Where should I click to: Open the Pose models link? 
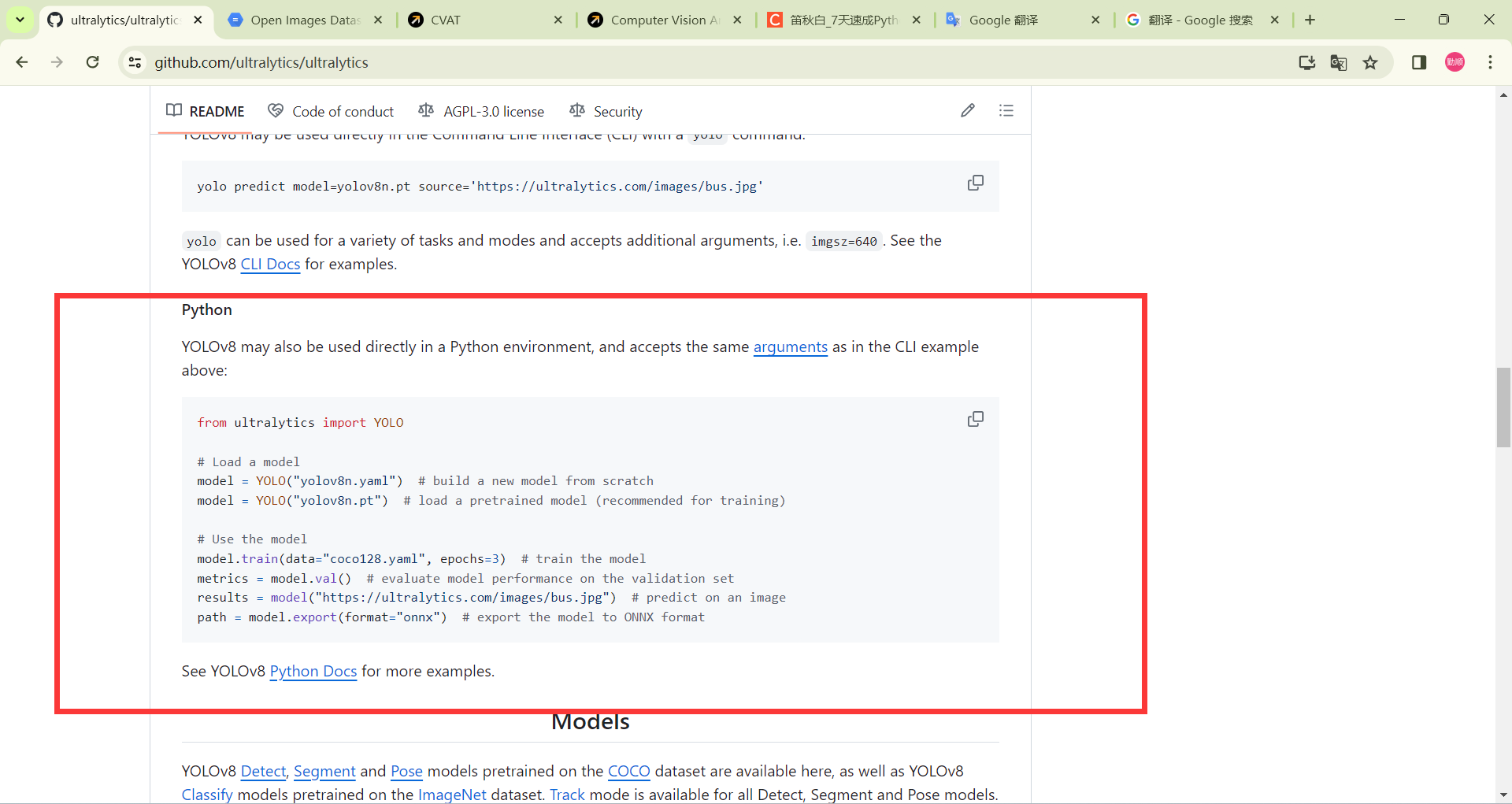407,771
